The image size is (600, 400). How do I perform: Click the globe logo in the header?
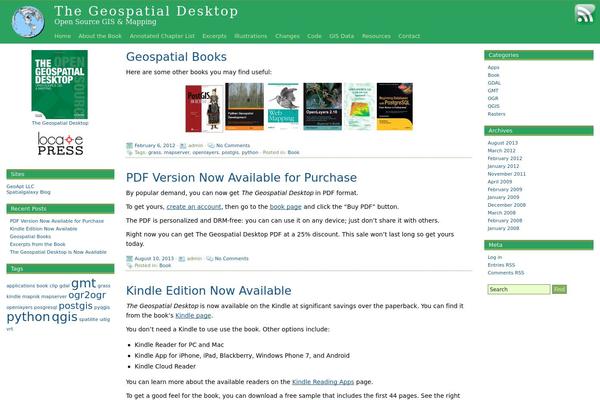(x=28, y=21)
